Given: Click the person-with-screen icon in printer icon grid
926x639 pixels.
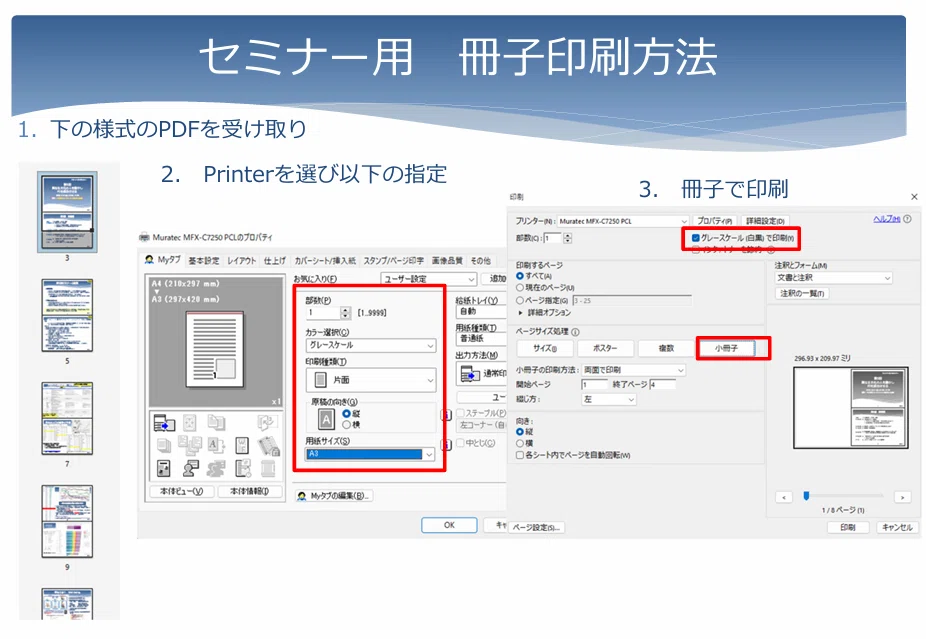Looking at the screenshot, I should tap(190, 468).
